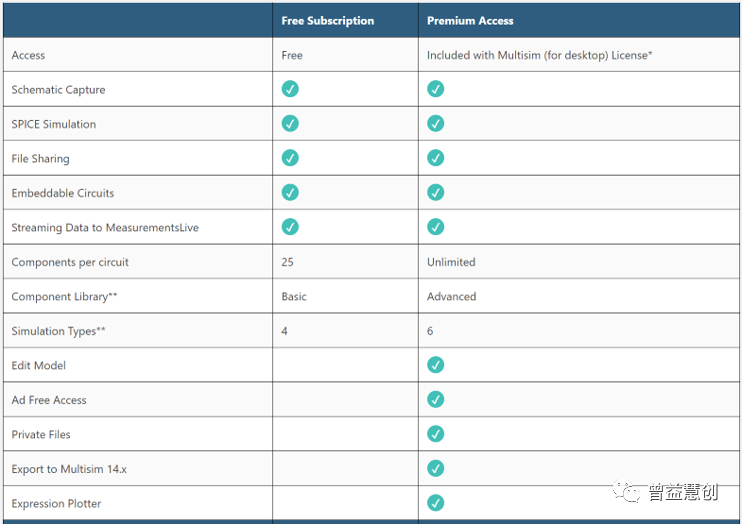Select the Free Subscription column header
742x524 pixels.
coord(327,21)
